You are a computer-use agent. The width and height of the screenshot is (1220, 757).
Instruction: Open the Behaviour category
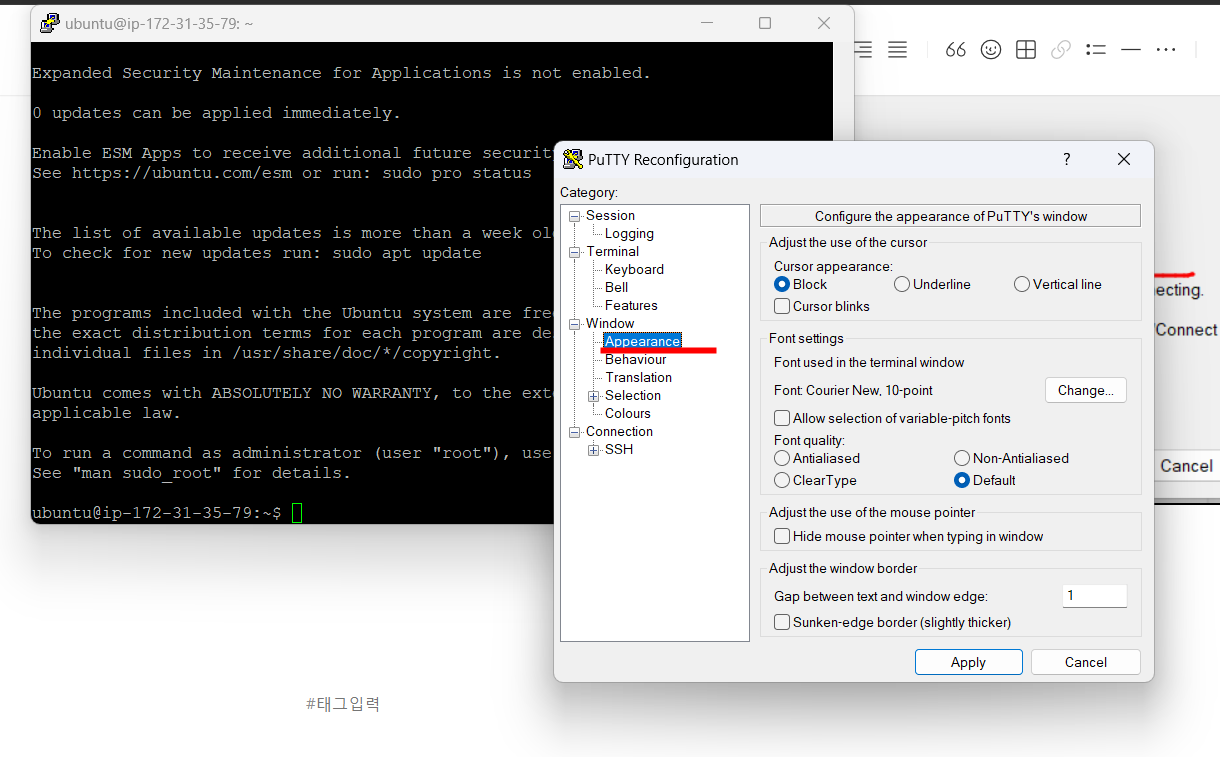click(x=635, y=359)
